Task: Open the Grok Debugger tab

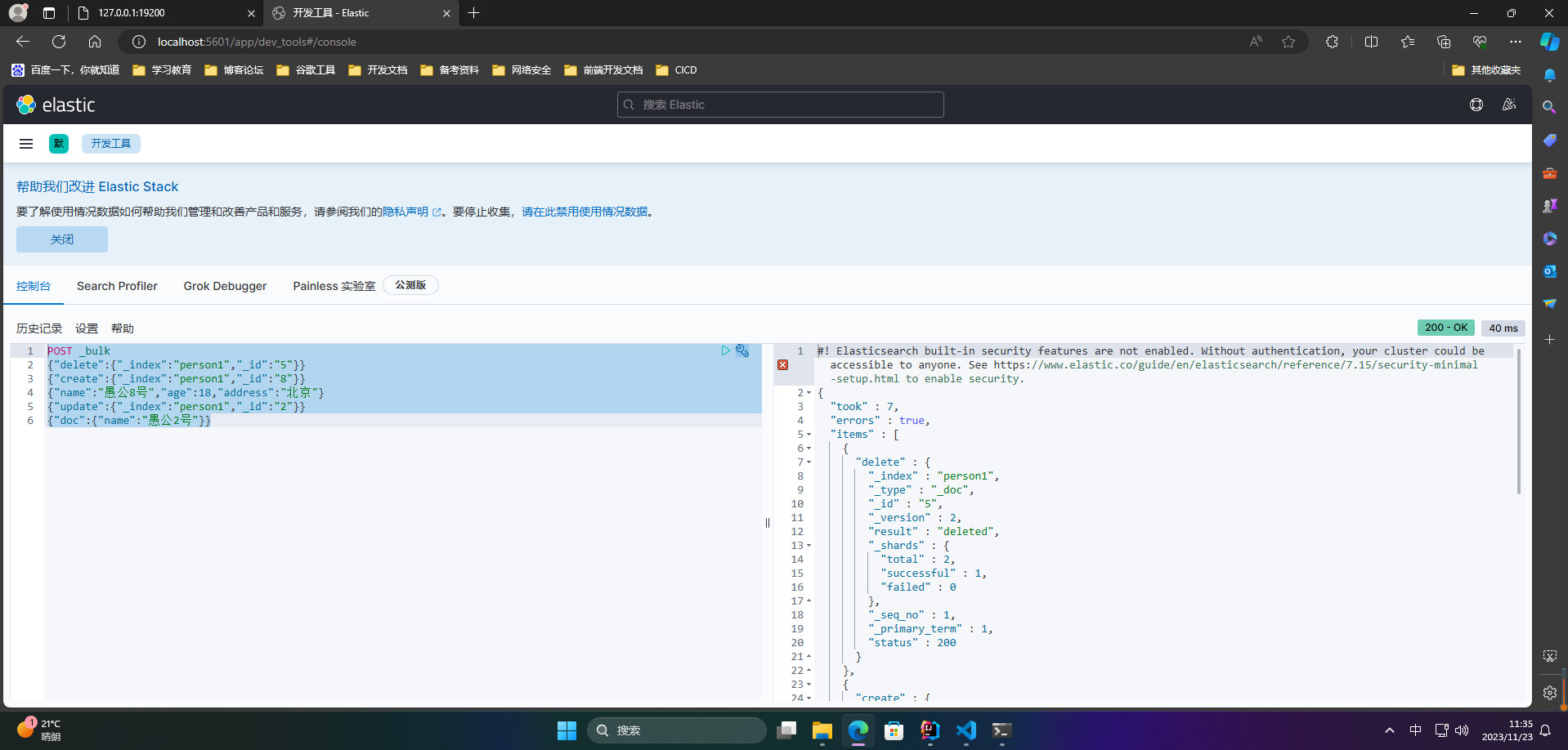Action: [225, 286]
